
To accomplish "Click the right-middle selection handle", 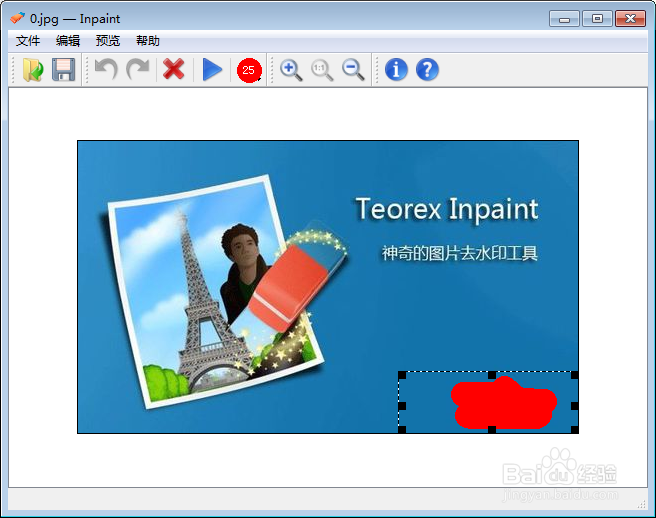I will coord(574,405).
